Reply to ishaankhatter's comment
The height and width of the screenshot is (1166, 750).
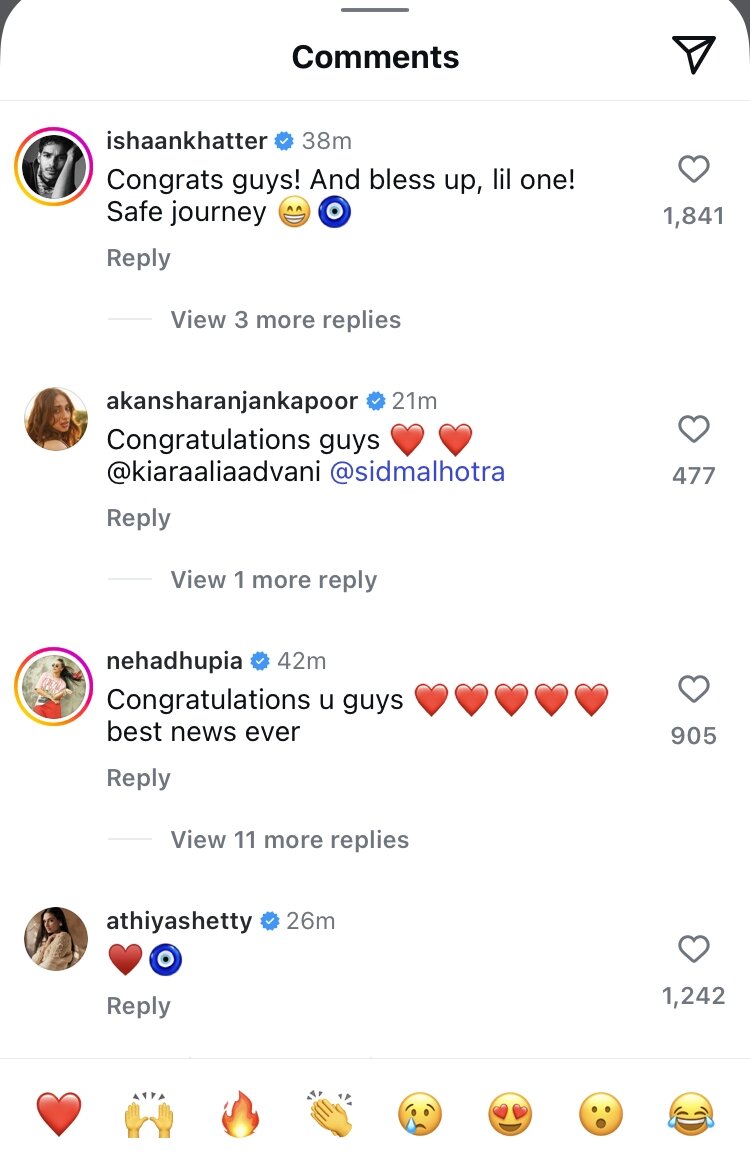[138, 258]
